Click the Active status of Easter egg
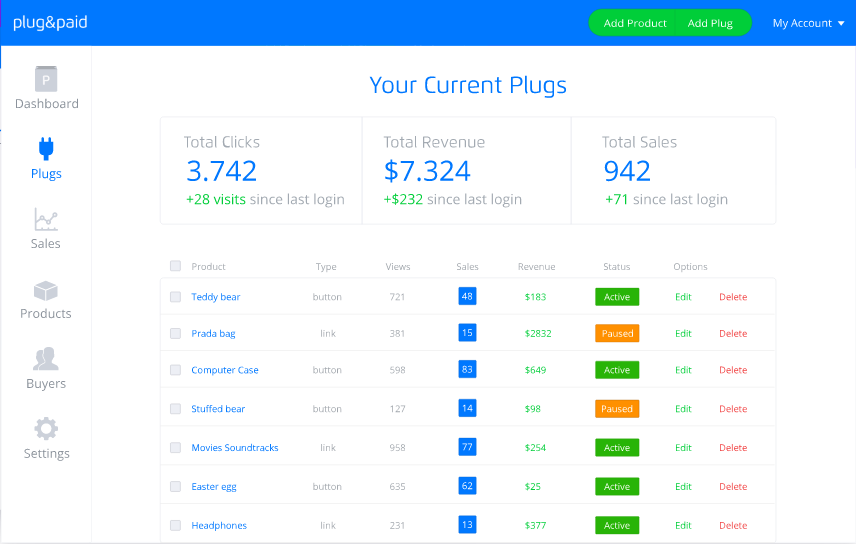The width and height of the screenshot is (856, 544). (617, 486)
